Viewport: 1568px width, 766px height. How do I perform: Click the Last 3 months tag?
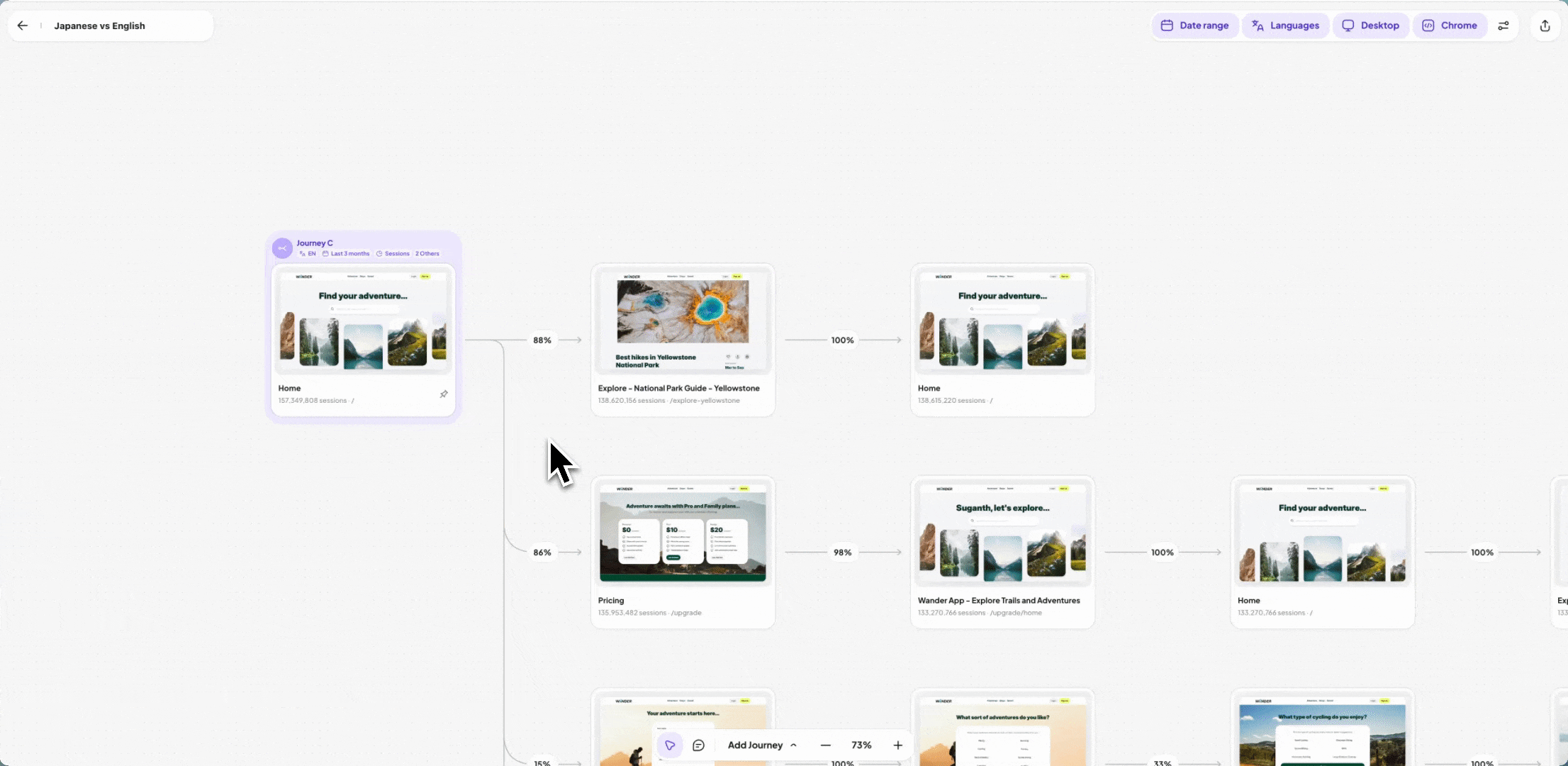tap(347, 254)
